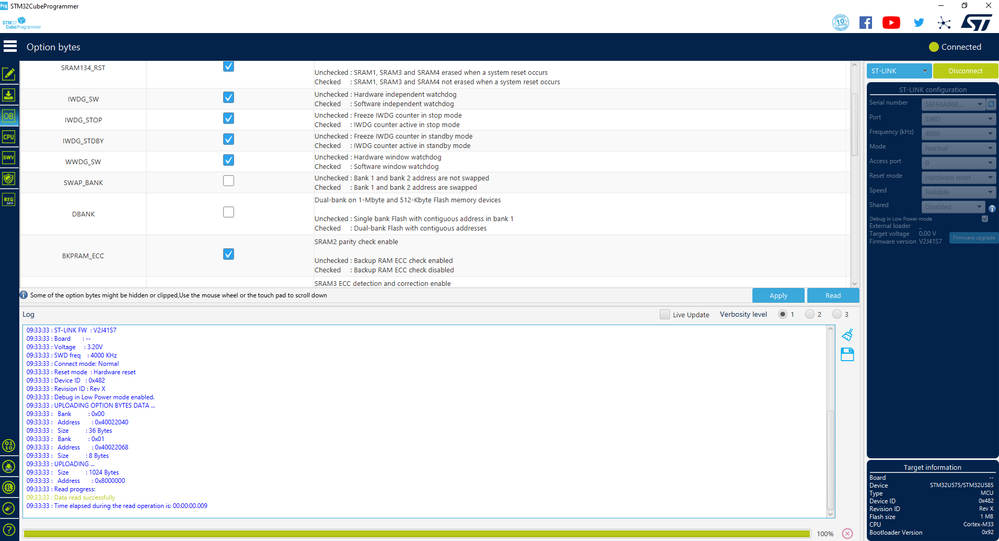Uncheck the SRAM134_RST checkbox
The height and width of the screenshot is (541, 999).
click(x=228, y=66)
